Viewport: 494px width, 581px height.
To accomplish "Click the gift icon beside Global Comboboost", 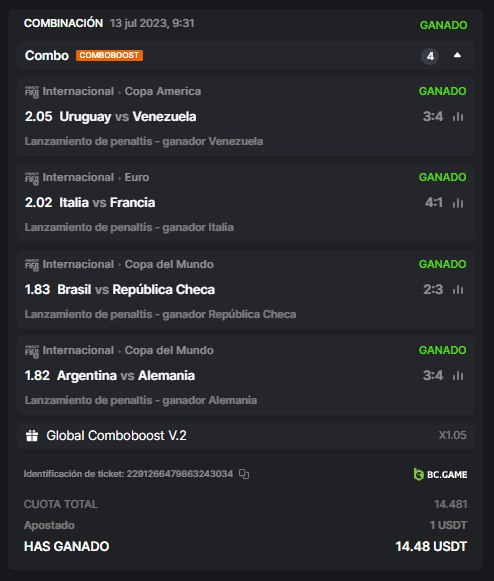I will click(x=32, y=435).
